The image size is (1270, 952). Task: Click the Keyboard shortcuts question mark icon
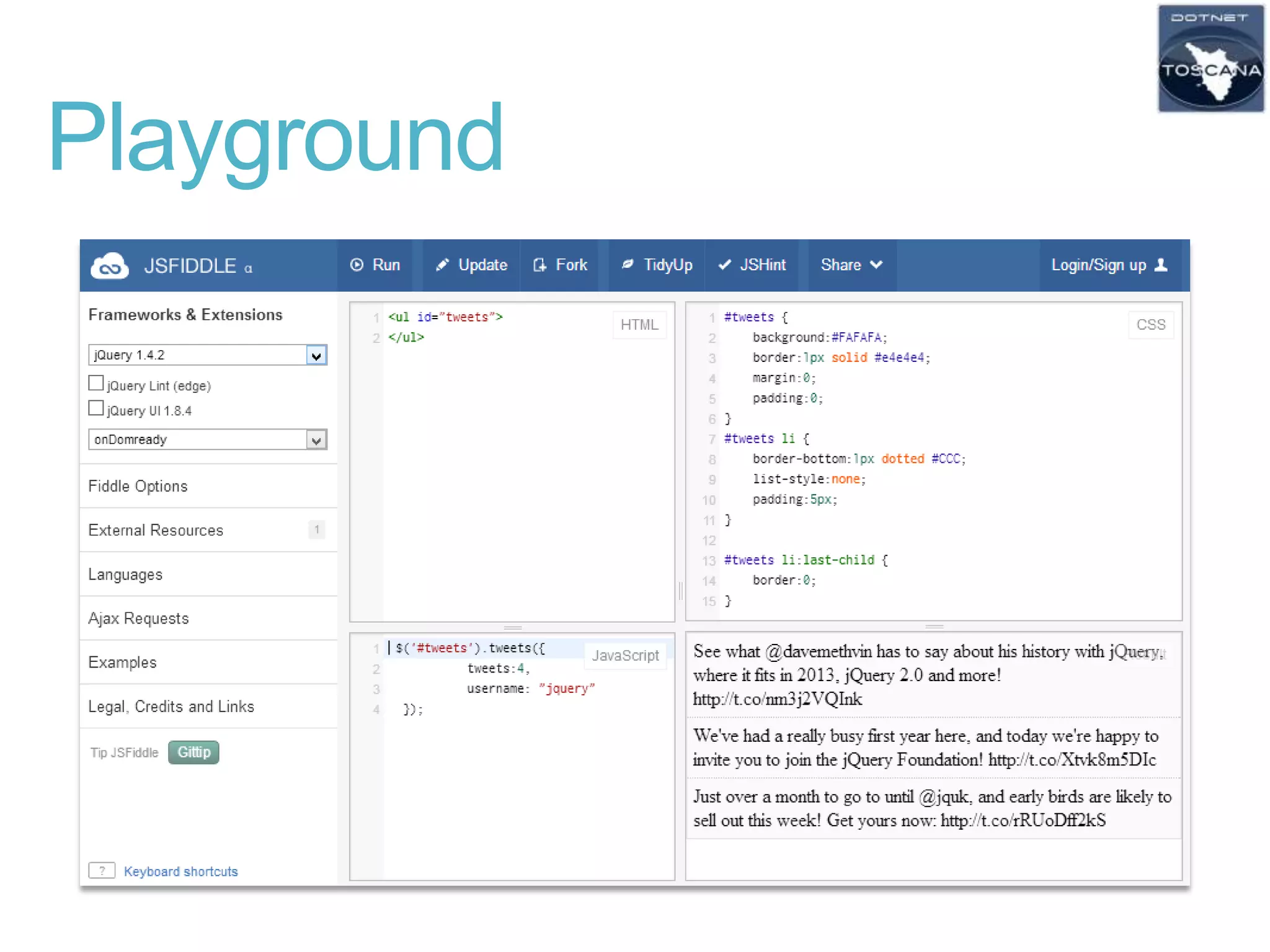(x=102, y=870)
